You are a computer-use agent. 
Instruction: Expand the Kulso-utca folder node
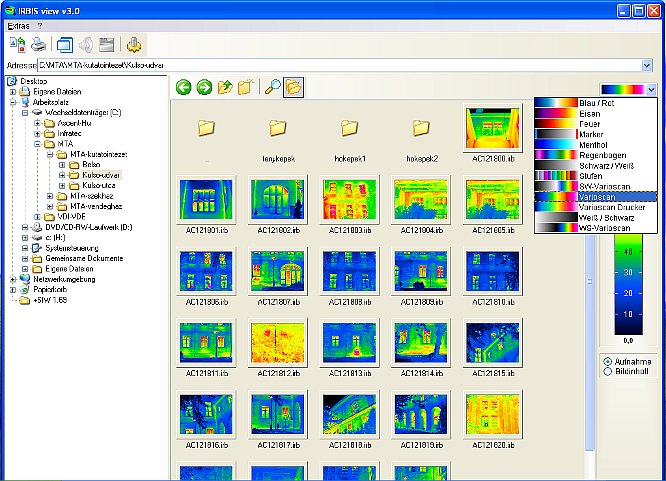(62, 186)
